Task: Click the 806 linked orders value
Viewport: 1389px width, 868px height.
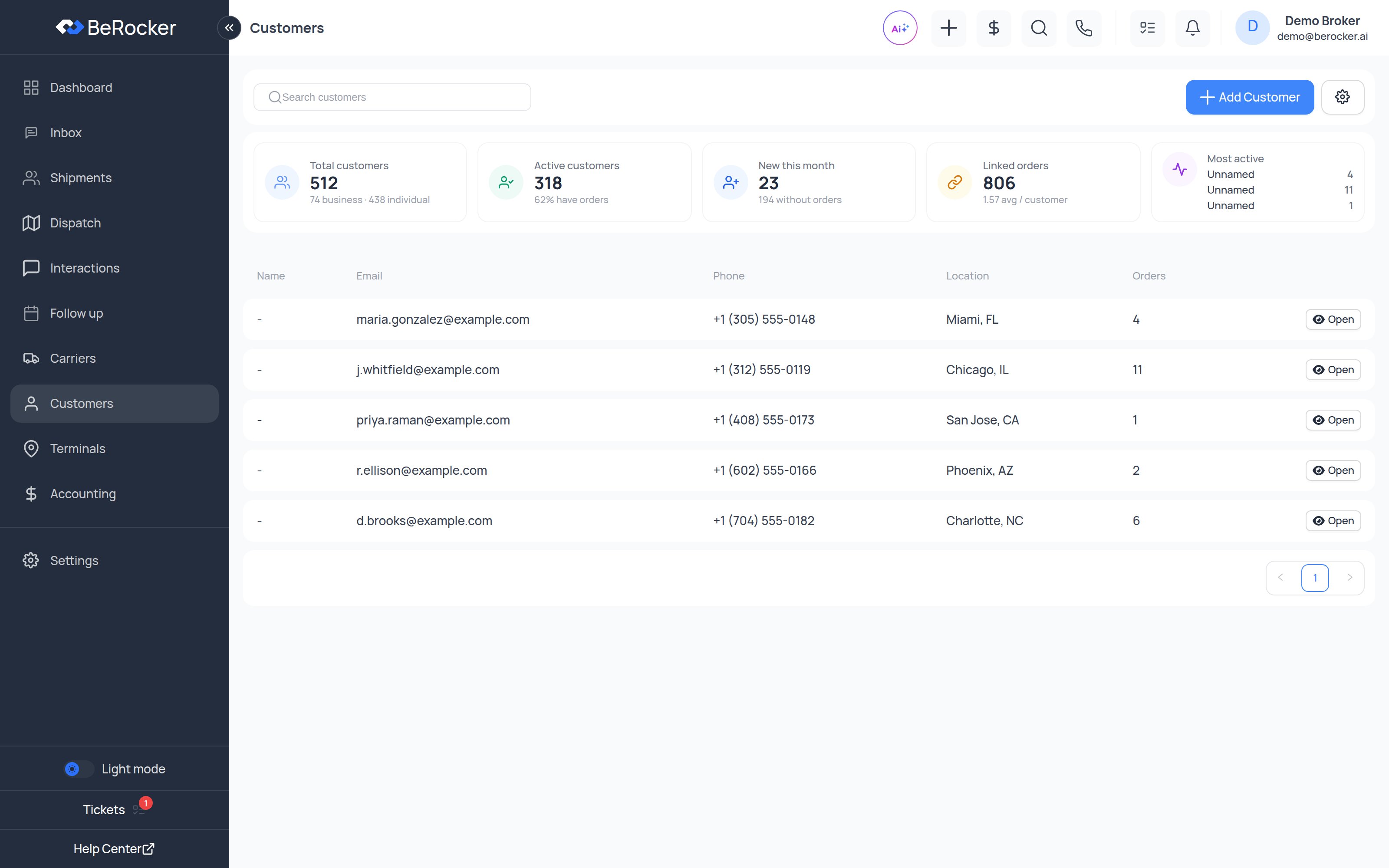Action: point(999,183)
